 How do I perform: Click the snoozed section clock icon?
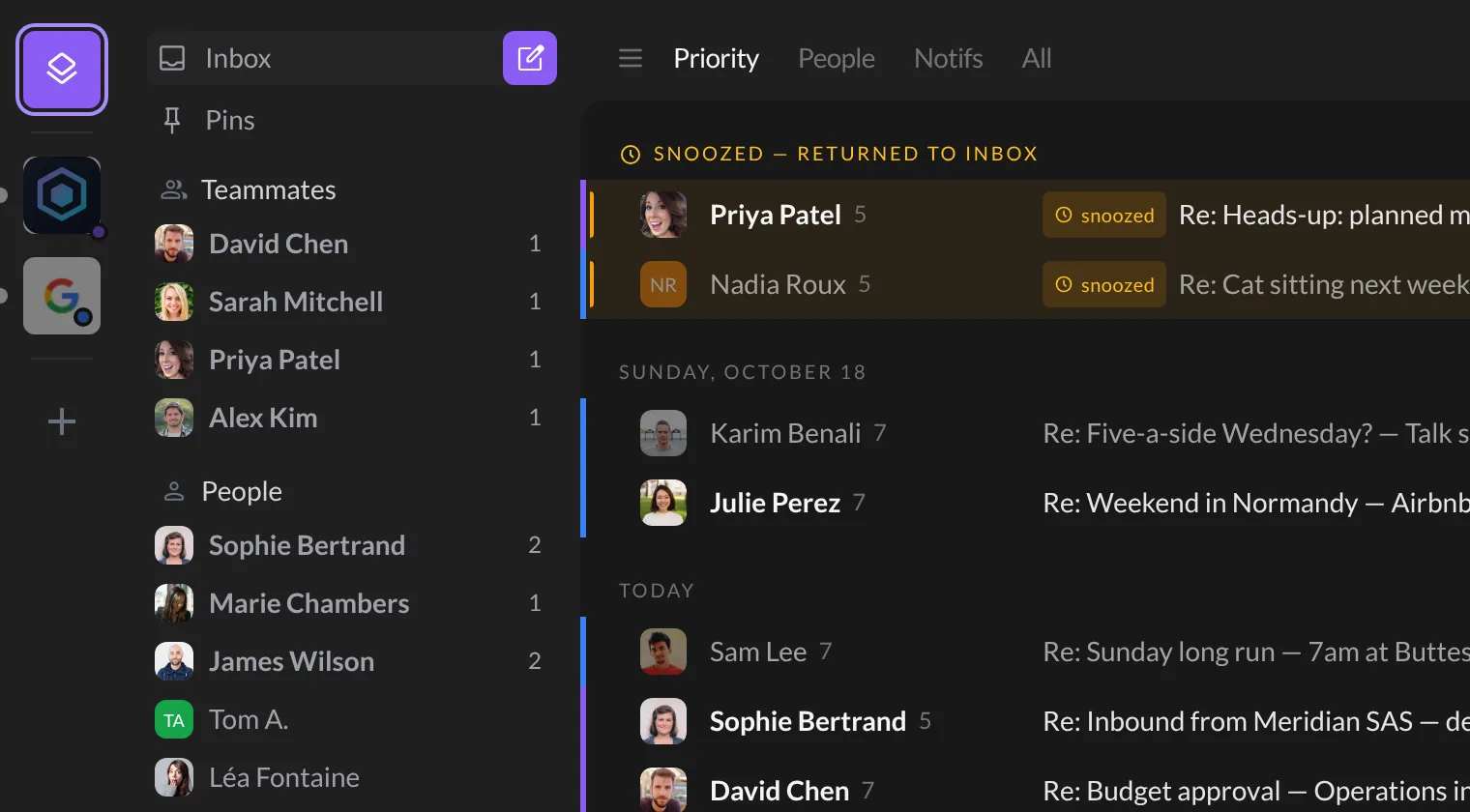(631, 155)
